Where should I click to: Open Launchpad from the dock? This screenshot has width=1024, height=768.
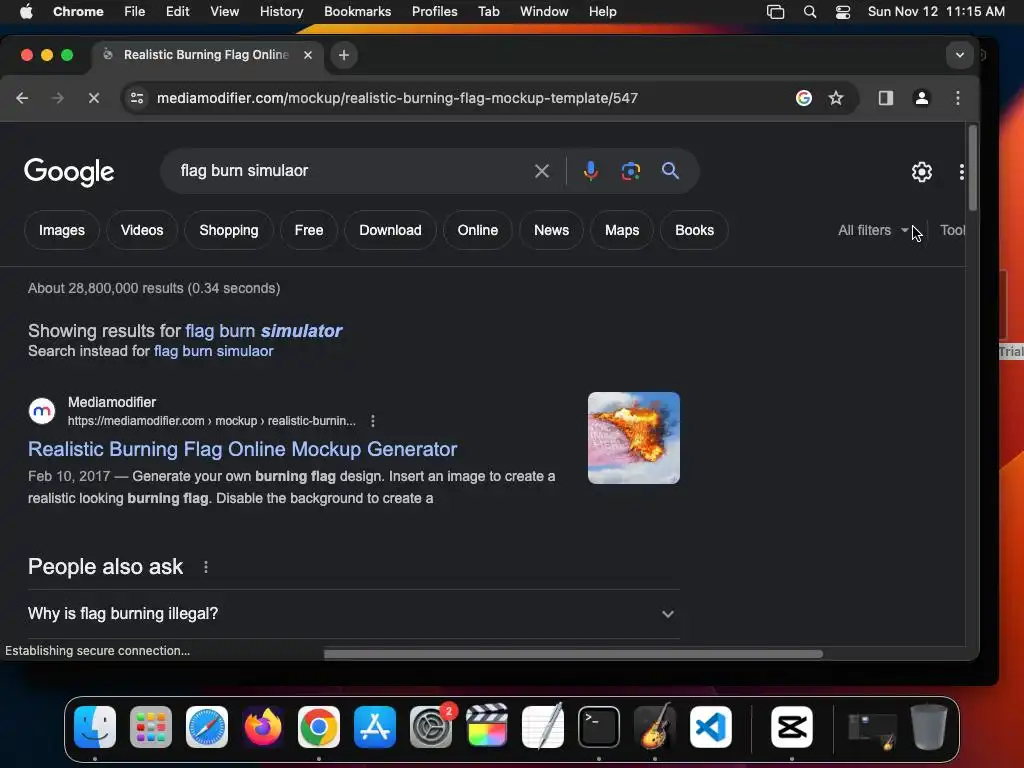click(151, 727)
